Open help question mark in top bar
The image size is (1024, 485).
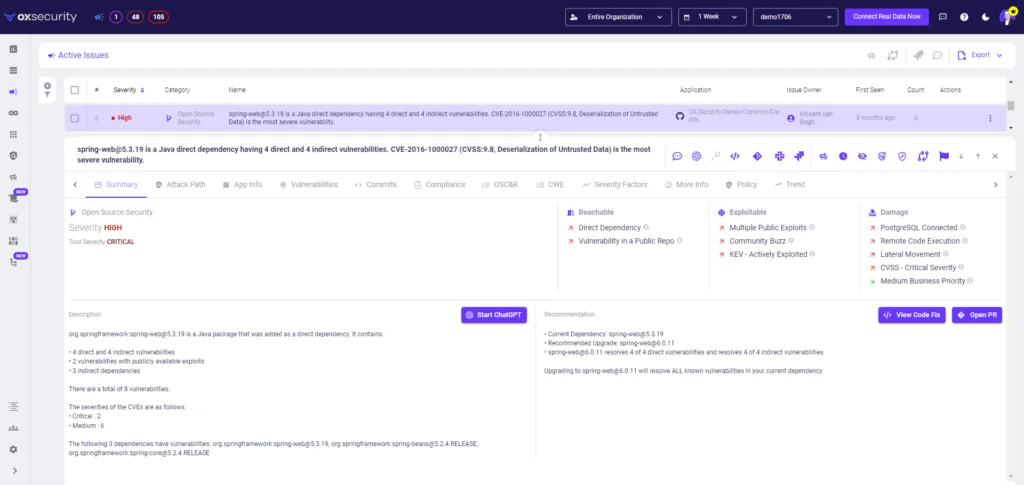coord(964,17)
